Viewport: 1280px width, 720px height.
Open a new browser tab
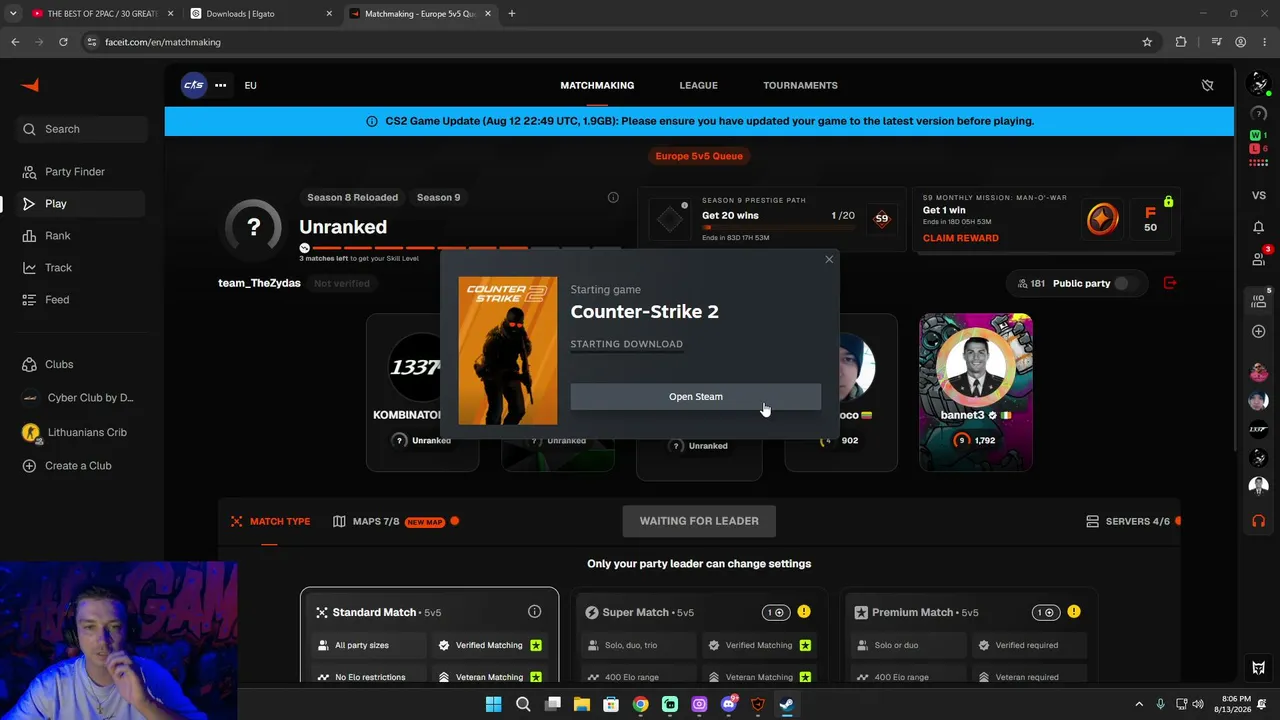pyautogui.click(x=511, y=14)
